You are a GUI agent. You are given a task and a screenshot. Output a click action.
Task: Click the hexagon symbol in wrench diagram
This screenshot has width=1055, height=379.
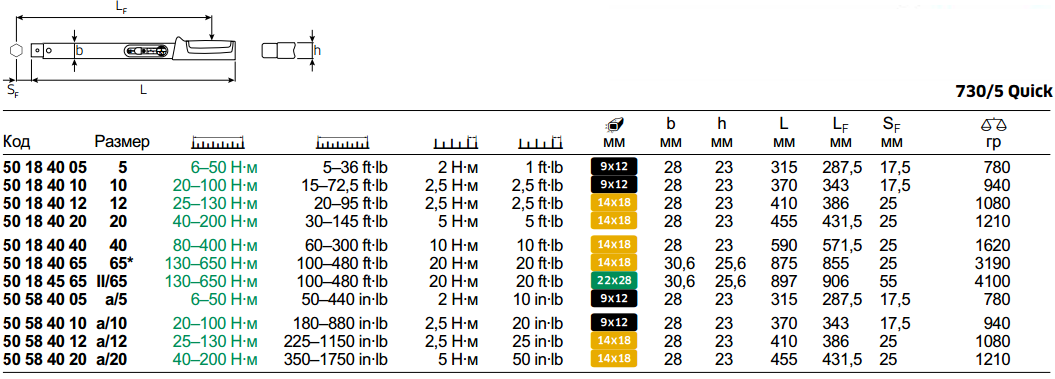tap(16, 50)
